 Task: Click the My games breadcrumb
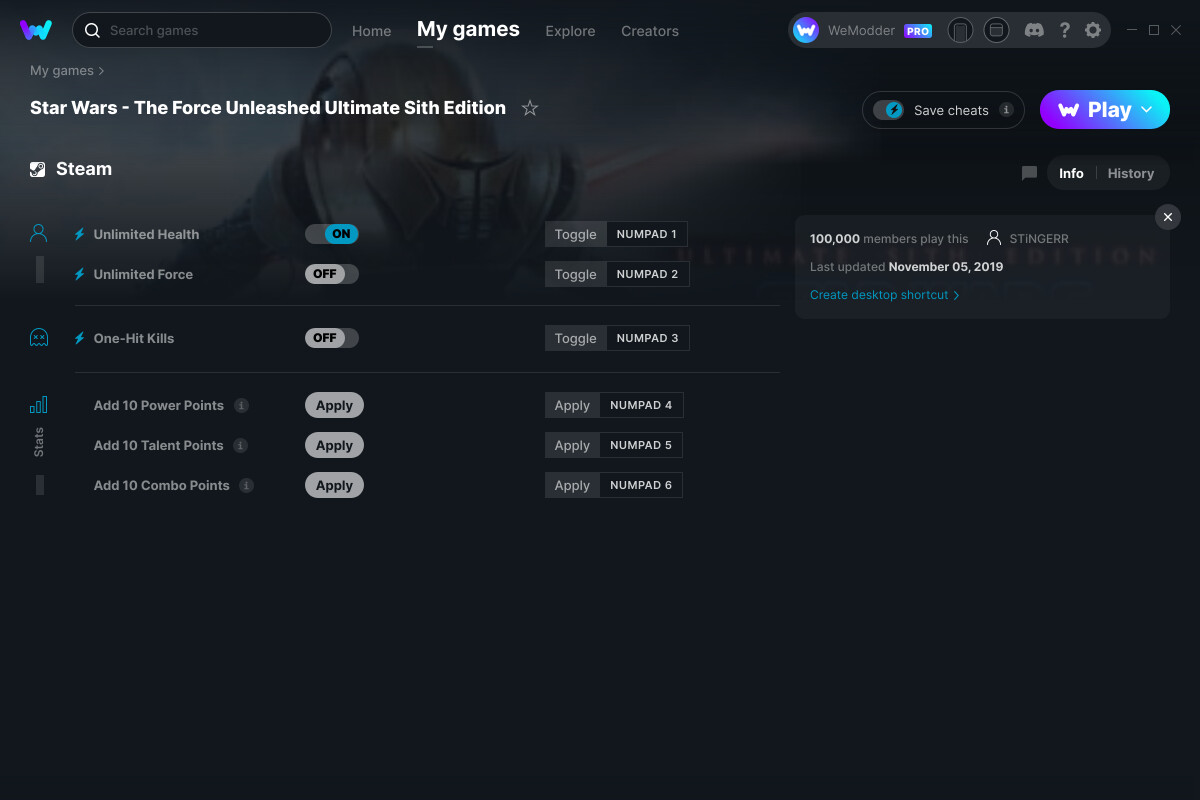click(62, 70)
